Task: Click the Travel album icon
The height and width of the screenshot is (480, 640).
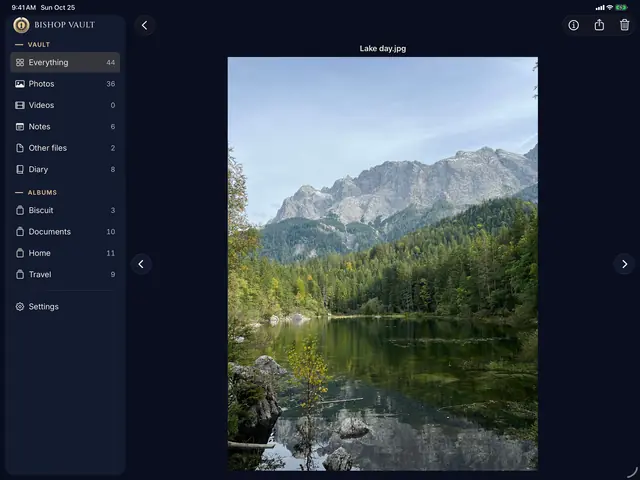Action: tap(20, 274)
